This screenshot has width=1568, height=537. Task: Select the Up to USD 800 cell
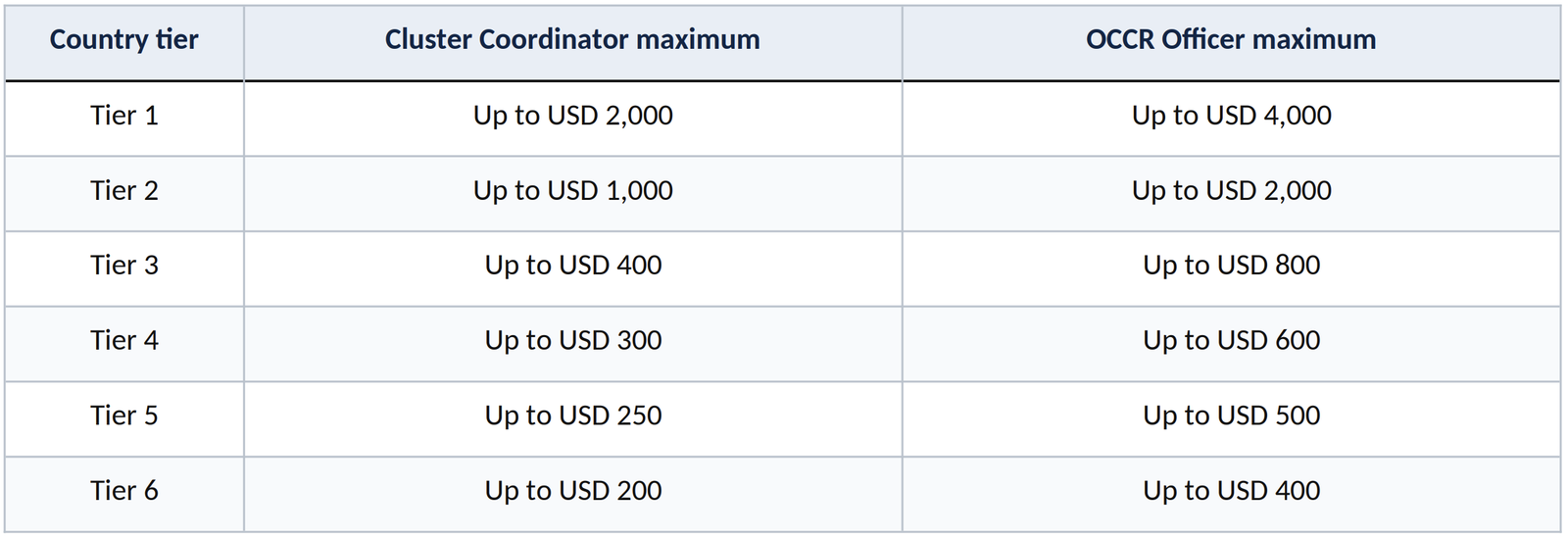(x=1231, y=266)
